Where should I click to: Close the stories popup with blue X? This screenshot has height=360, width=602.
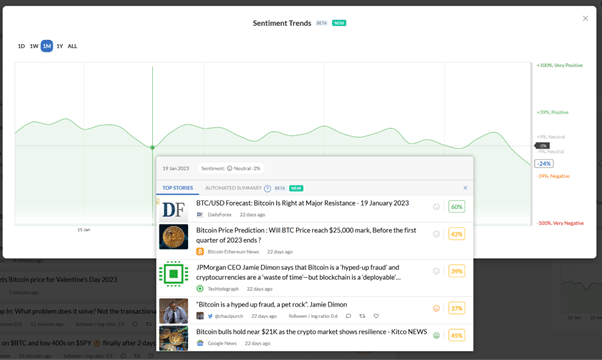(x=465, y=188)
